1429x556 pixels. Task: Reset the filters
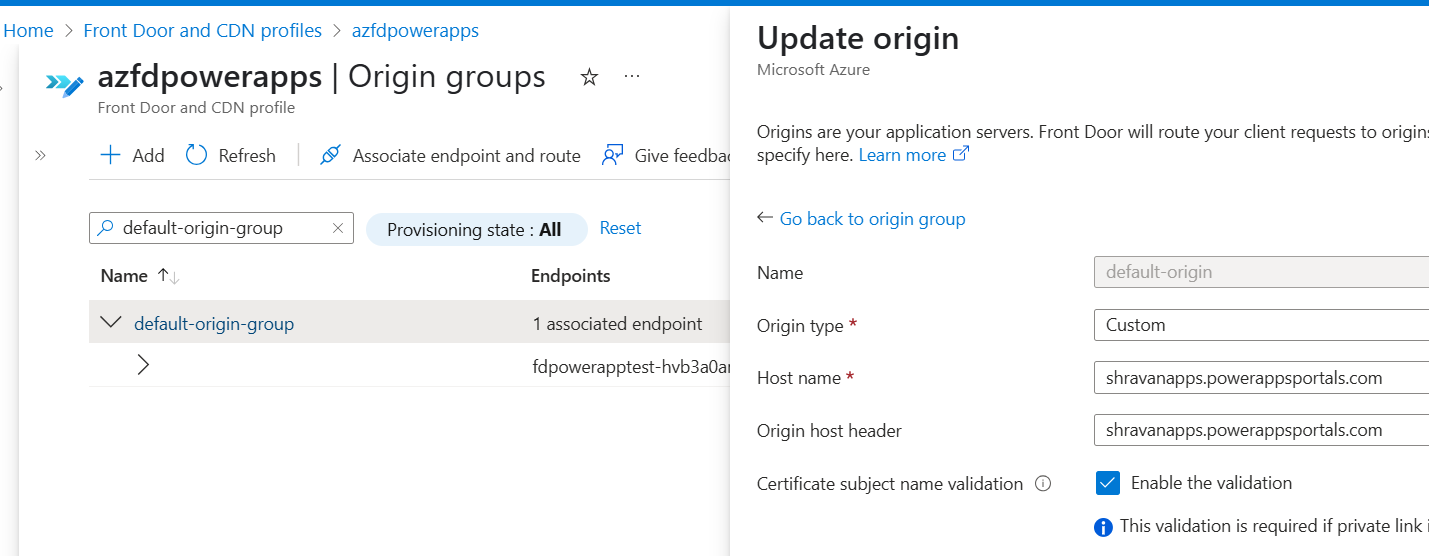click(x=620, y=228)
